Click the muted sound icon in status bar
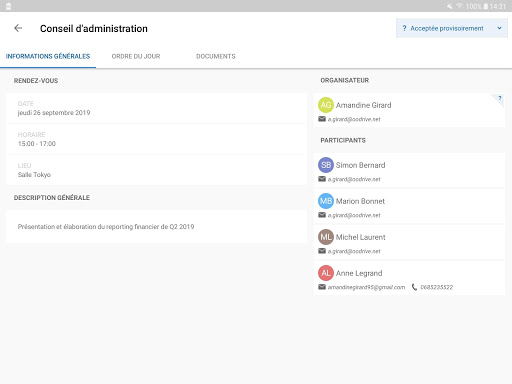The width and height of the screenshot is (512, 384). [450, 6]
